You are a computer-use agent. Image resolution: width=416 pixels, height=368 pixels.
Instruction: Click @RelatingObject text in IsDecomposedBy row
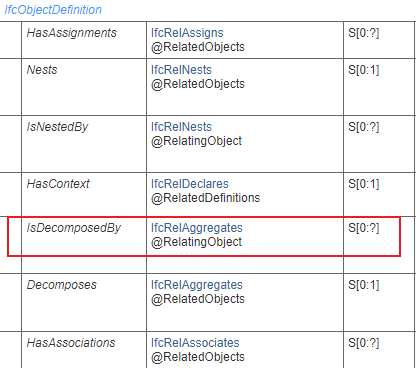pos(196,242)
